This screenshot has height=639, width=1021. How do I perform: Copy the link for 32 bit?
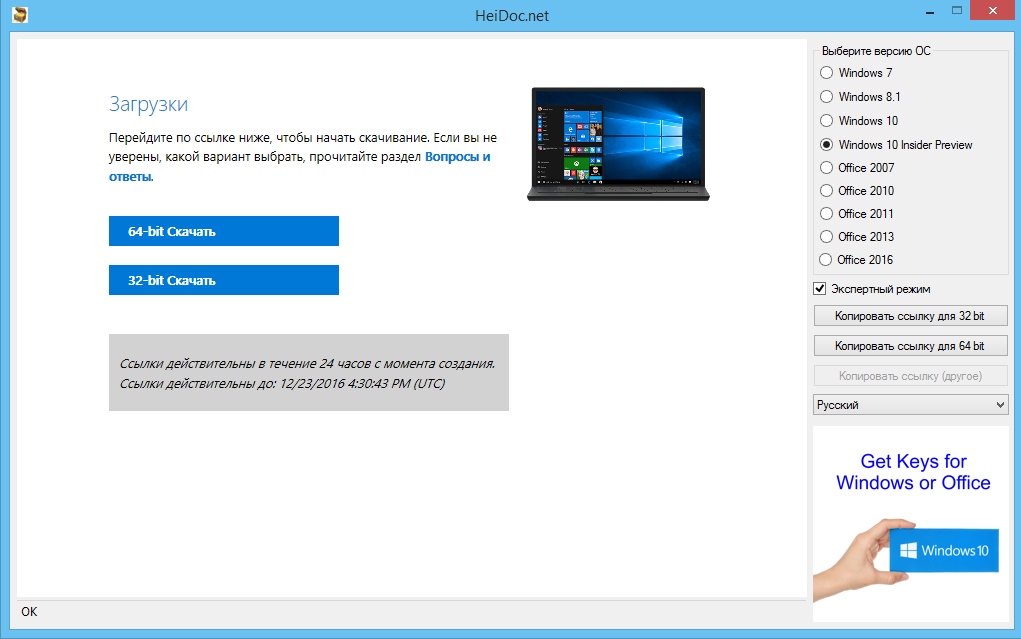[x=910, y=316]
